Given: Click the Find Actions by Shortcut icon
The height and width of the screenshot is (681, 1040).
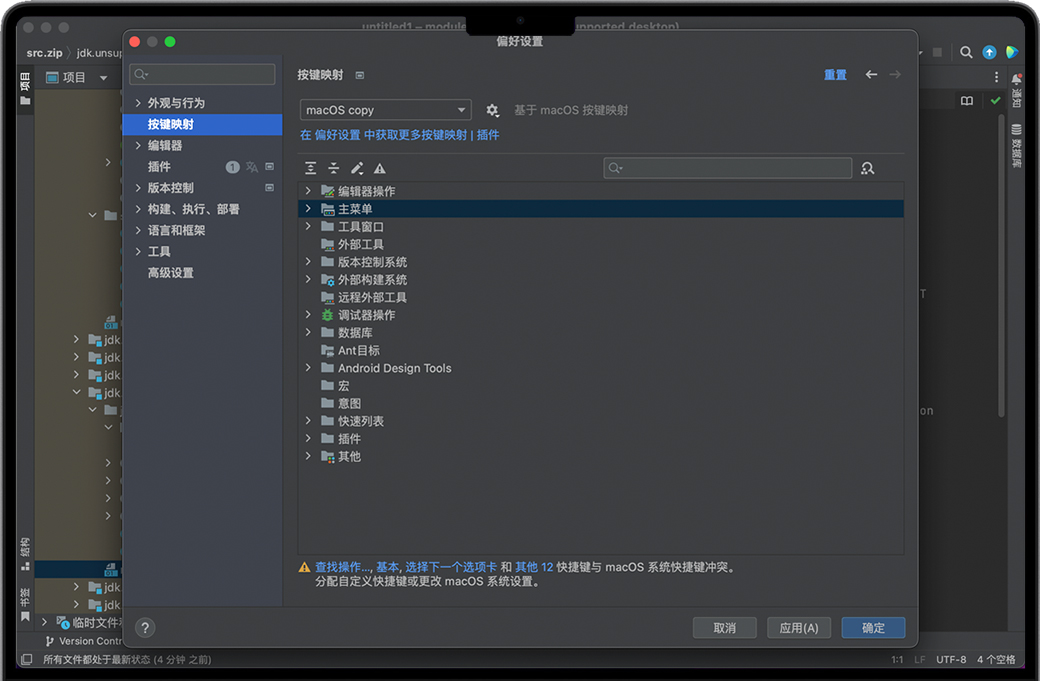Looking at the screenshot, I should tap(867, 169).
